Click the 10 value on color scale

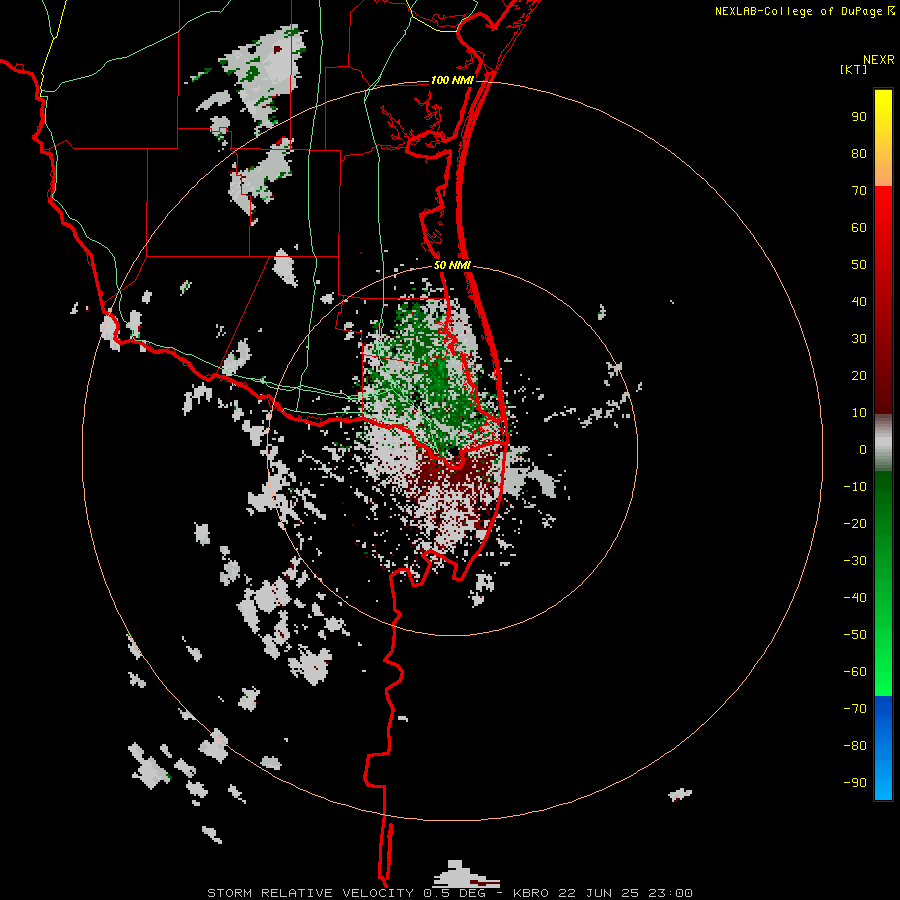point(859,413)
